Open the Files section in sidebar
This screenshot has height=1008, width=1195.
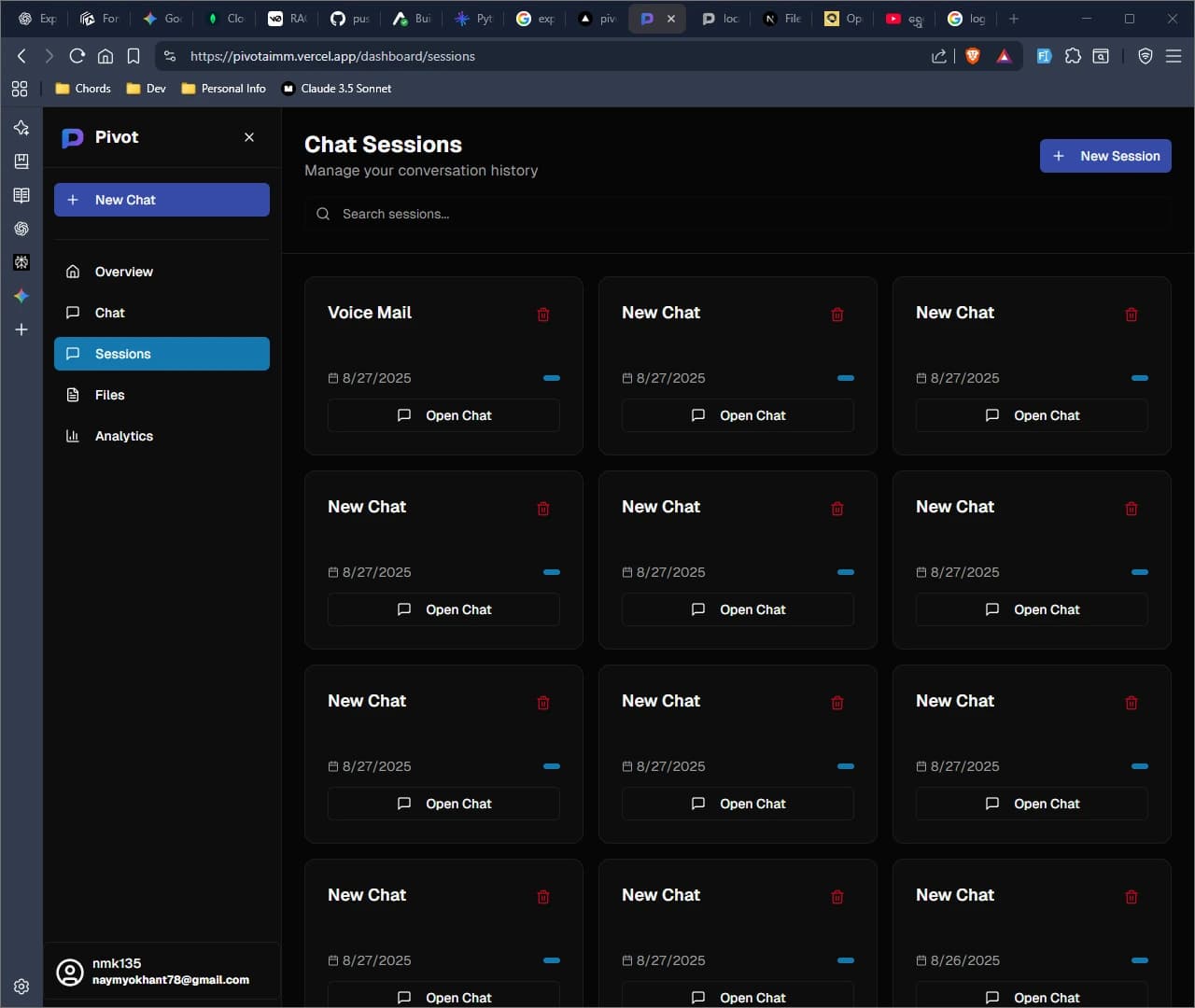click(109, 395)
